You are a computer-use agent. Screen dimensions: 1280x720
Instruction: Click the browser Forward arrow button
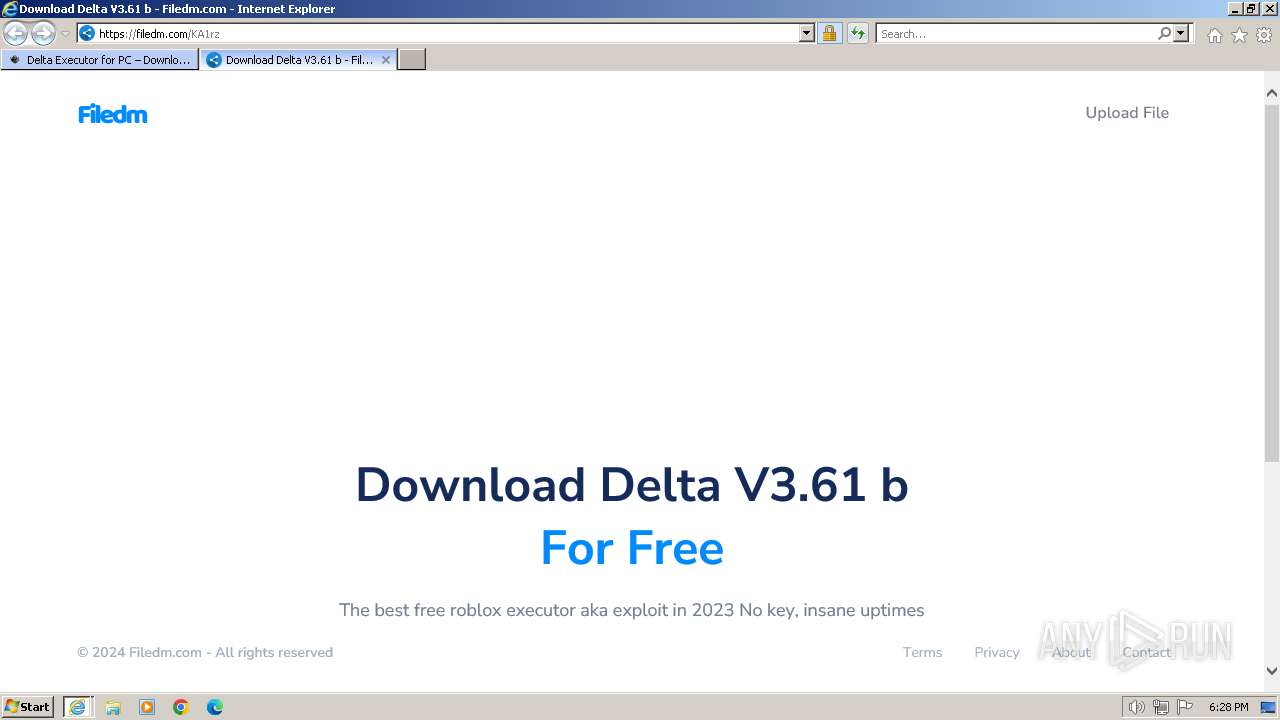43,33
